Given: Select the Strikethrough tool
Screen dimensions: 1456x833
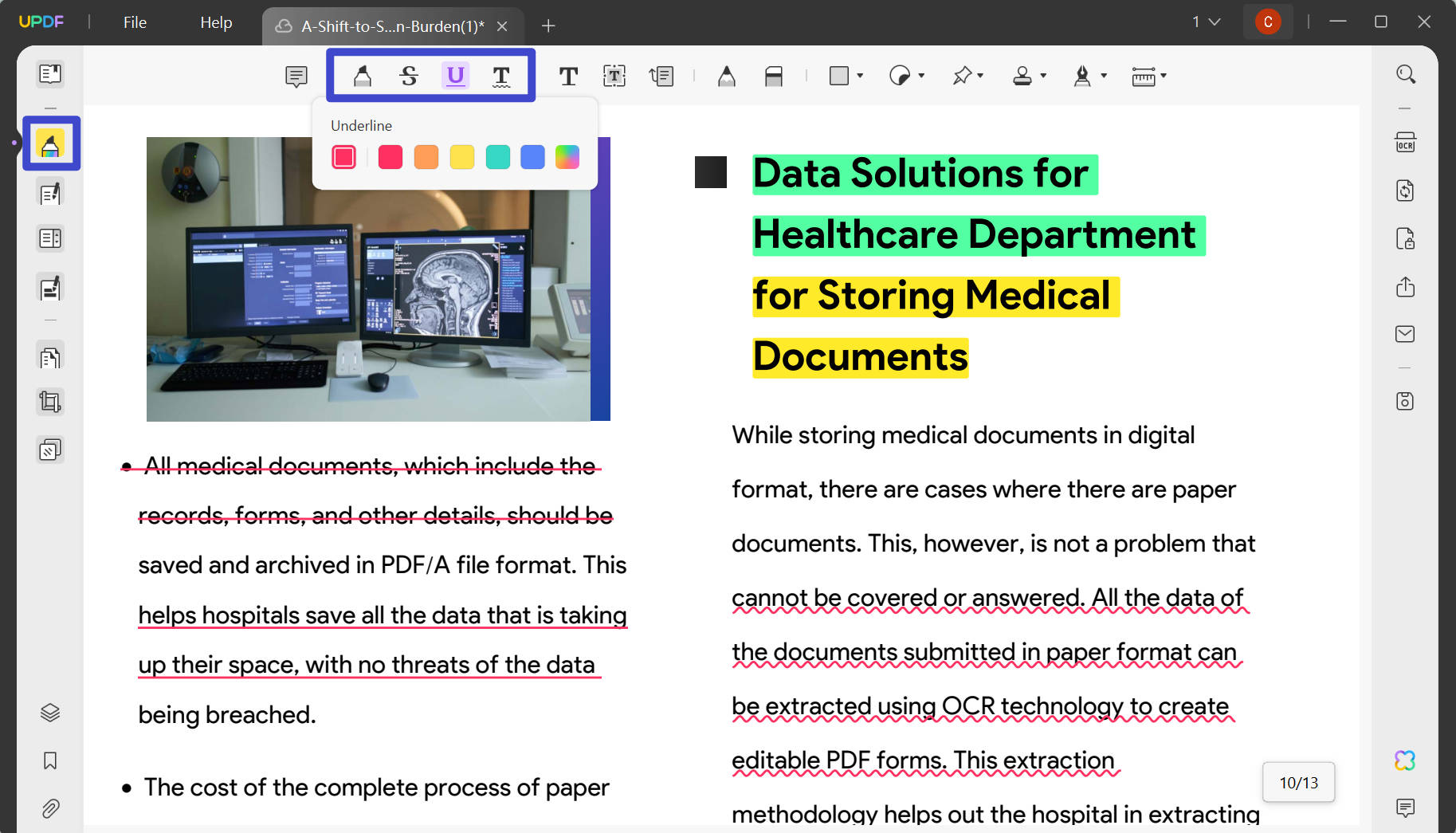Looking at the screenshot, I should coord(410,76).
